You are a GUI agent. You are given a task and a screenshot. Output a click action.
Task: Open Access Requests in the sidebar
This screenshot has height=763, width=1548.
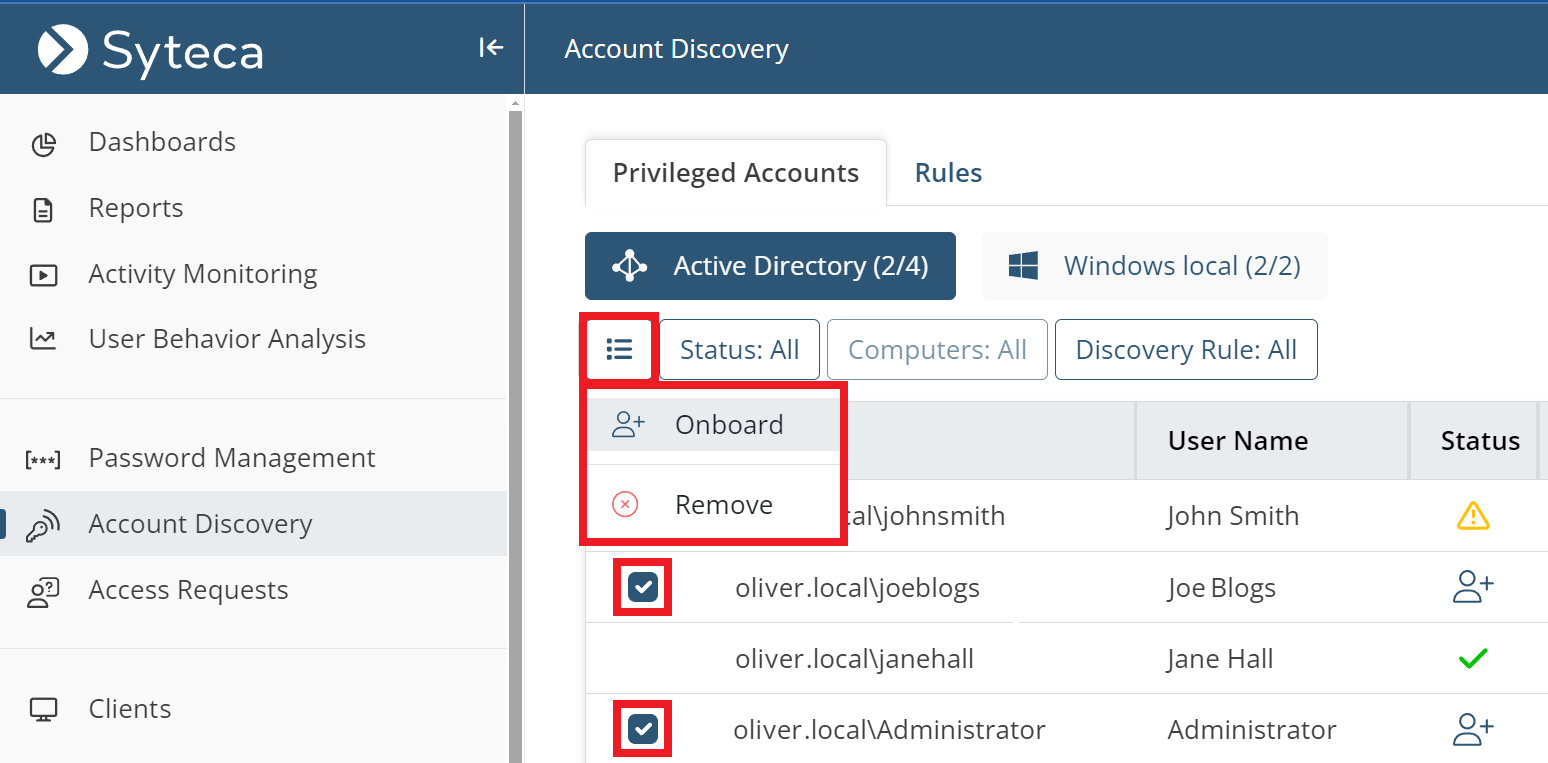pyautogui.click(x=188, y=591)
